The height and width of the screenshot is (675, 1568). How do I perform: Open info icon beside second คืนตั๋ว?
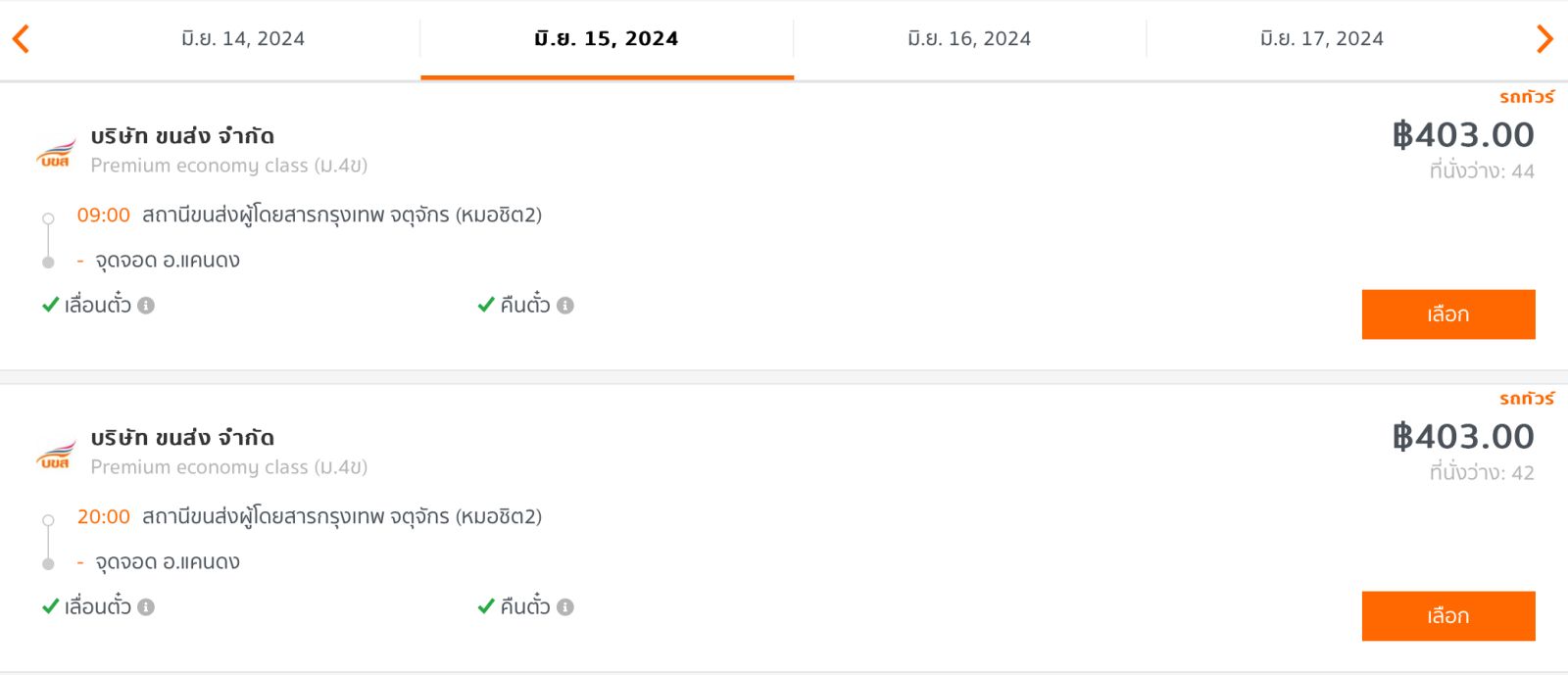click(565, 607)
